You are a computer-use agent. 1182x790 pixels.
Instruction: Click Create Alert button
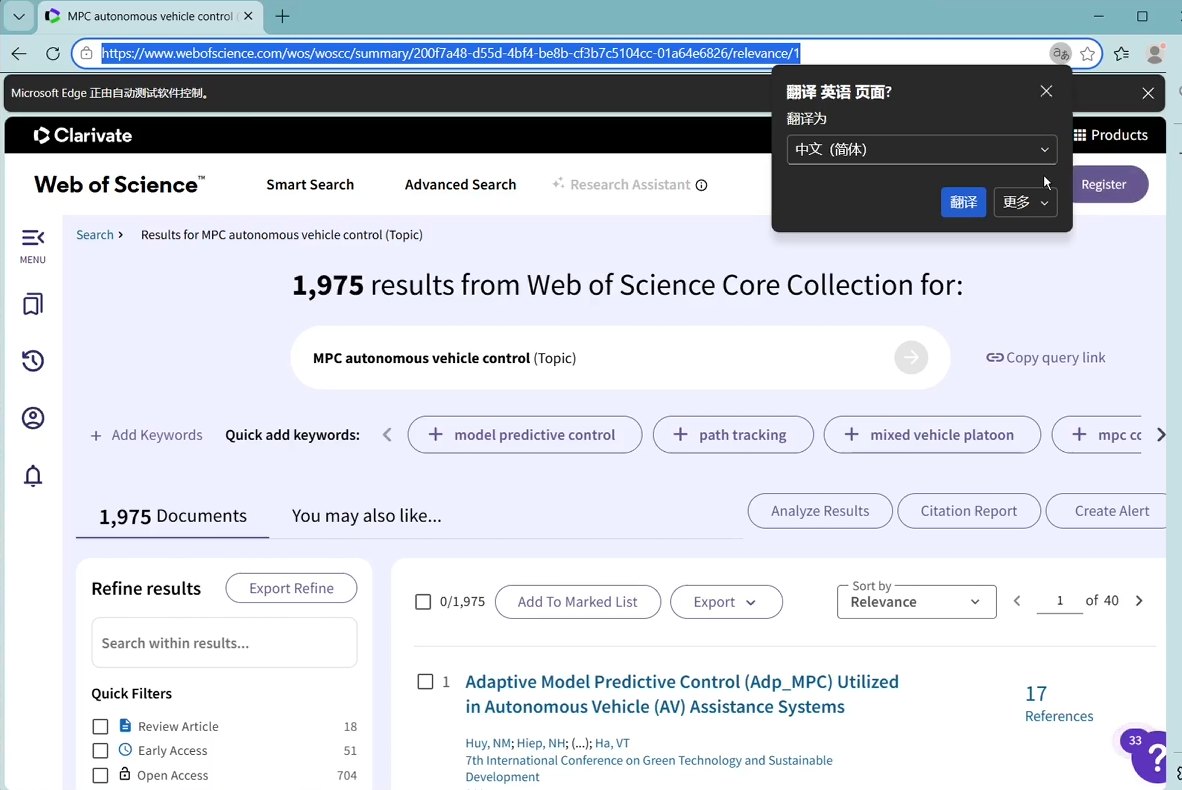tap(1109, 511)
